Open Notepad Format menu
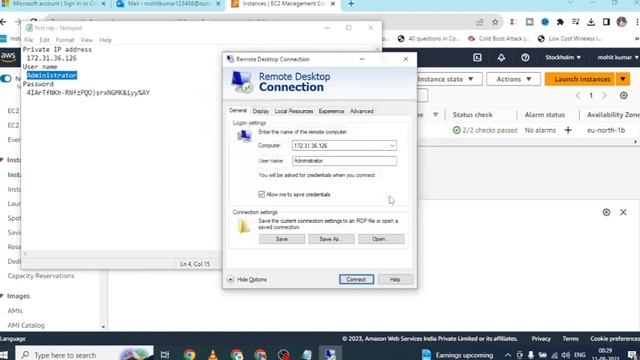Viewport: 640px width, 360px height. 65,40
